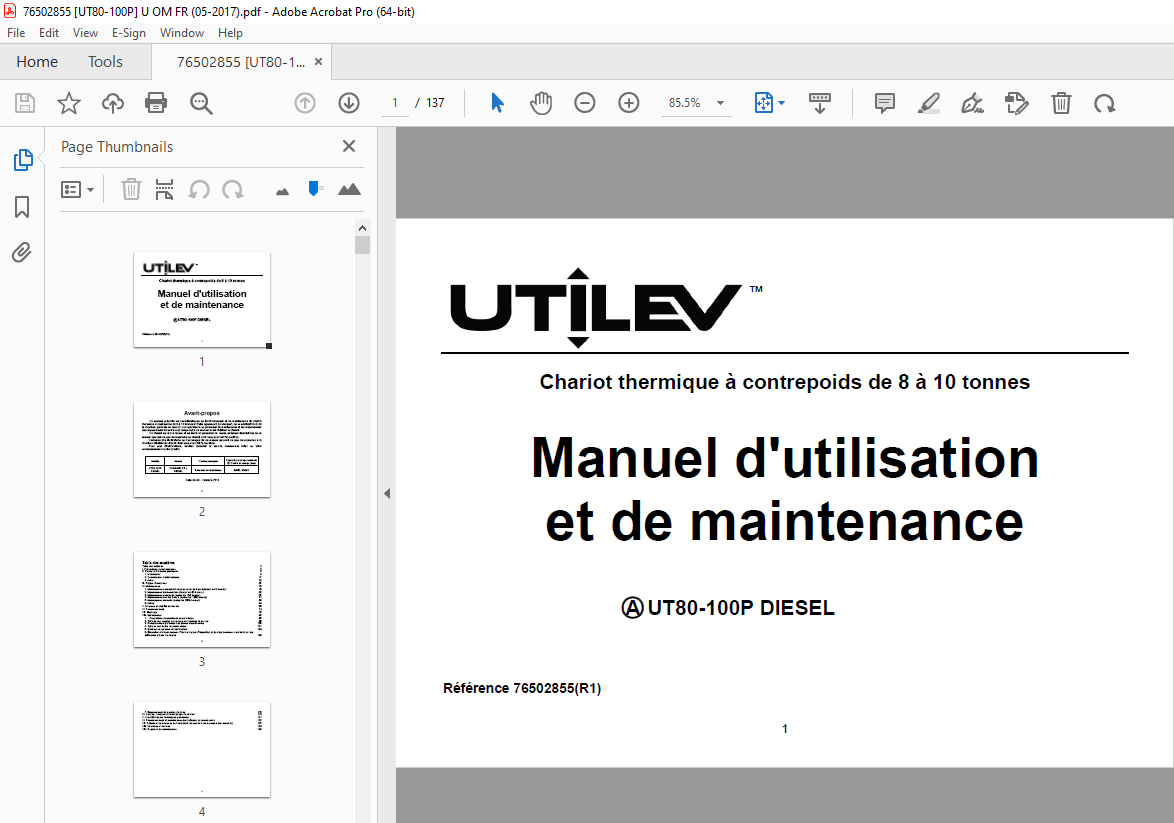This screenshot has height=823, width=1174.
Task: Go to previous page arrow
Action: (x=305, y=103)
